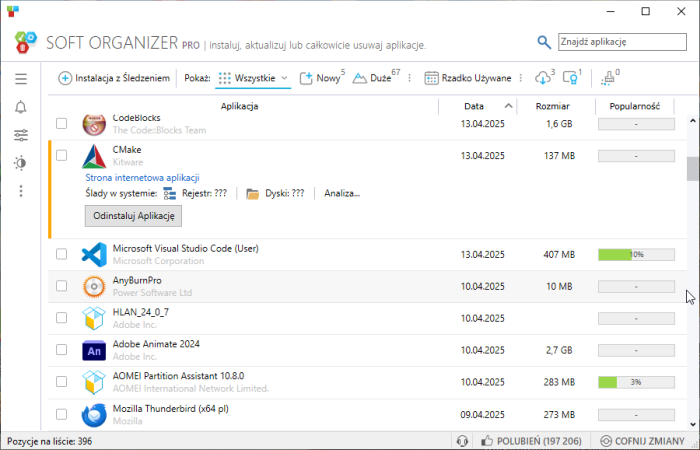Viewport: 700px width, 450px height.
Task: Click the scrollbar up arrow
Action: [x=693, y=121]
